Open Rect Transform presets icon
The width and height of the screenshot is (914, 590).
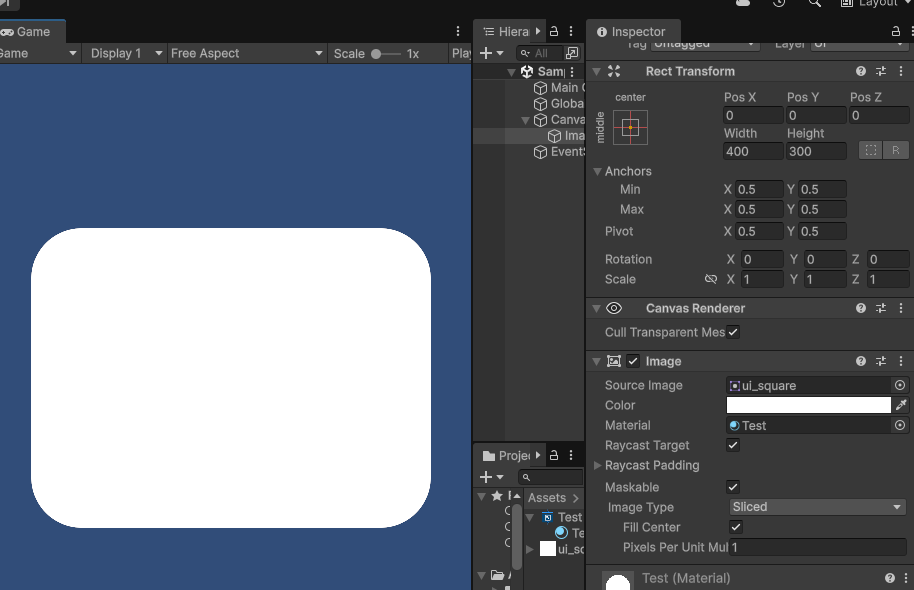pyautogui.click(x=881, y=71)
